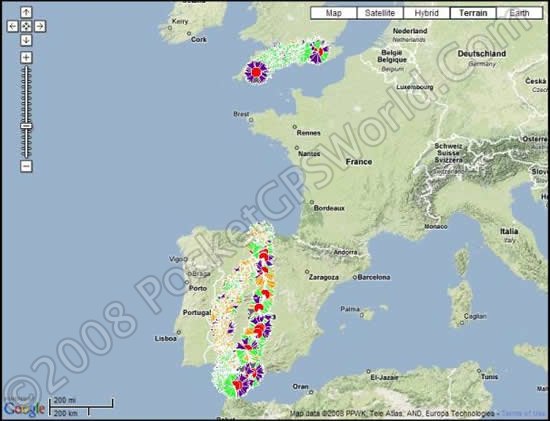Screen dimensions: 550x421
Task: Click the Cork city marker
Action: point(189,34)
